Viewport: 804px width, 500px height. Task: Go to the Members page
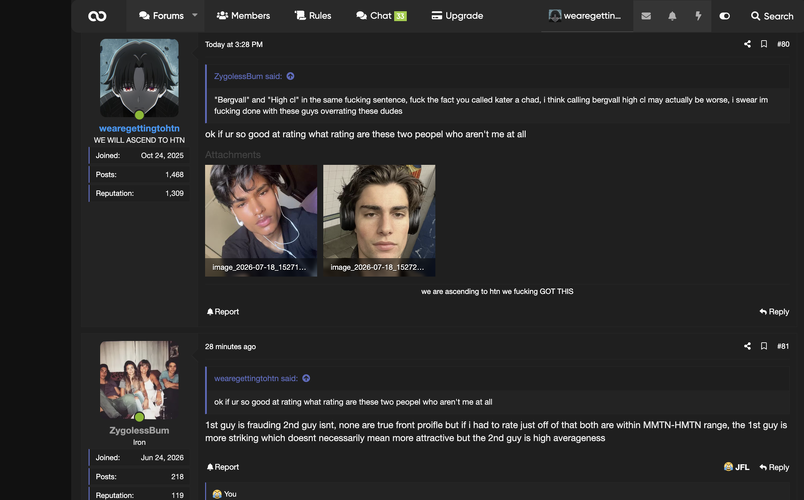[x=243, y=16]
